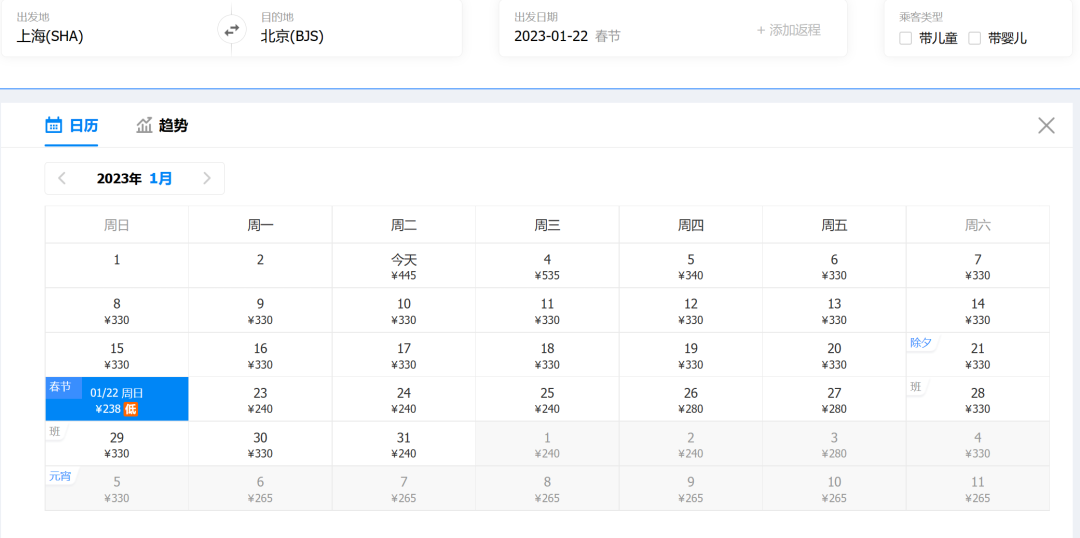The image size is (1080, 538).
Task: Choose January 27 priced ¥280
Action: point(834,399)
